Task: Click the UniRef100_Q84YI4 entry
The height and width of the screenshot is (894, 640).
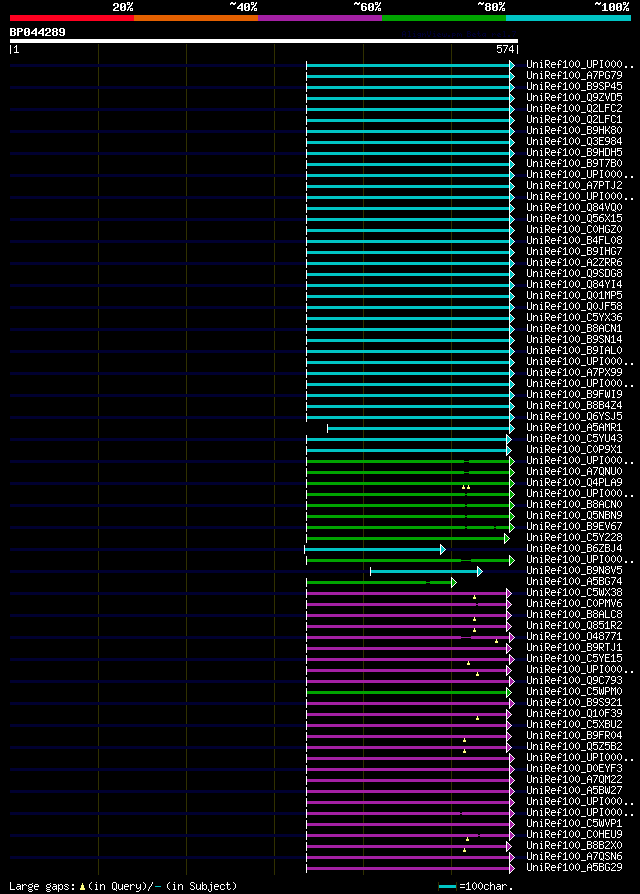Action: coord(574,285)
